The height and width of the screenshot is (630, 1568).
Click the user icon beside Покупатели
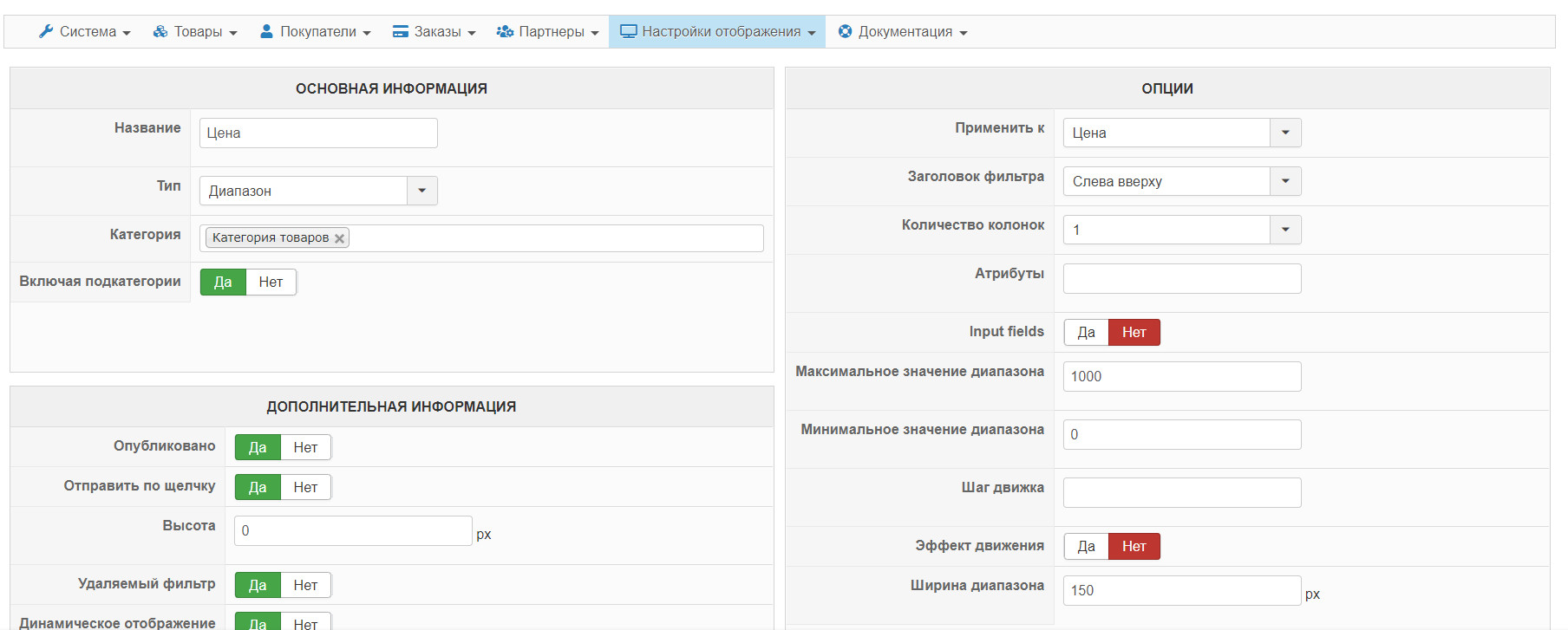pyautogui.click(x=266, y=31)
